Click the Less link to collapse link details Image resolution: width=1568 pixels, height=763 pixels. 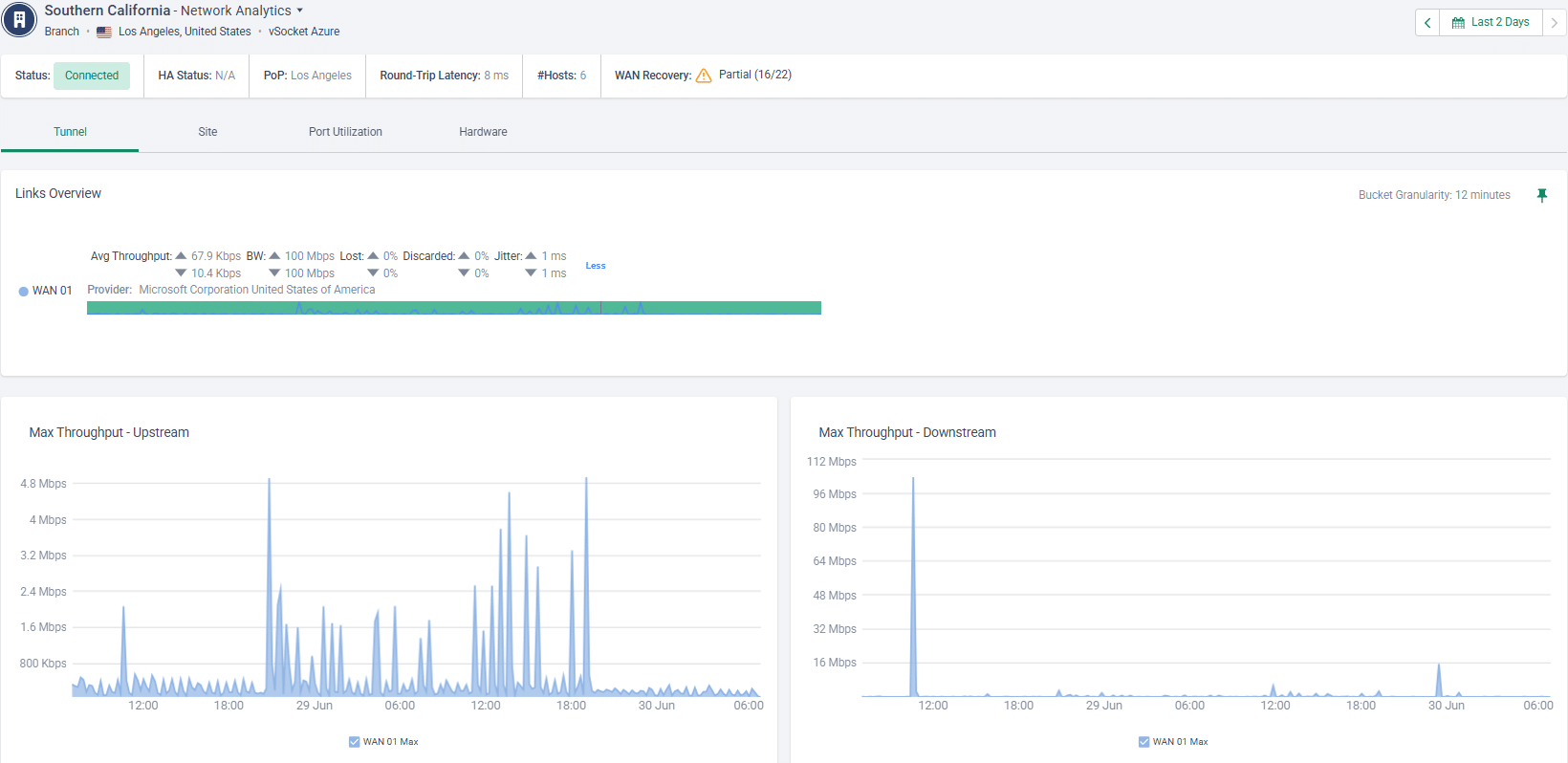point(596,266)
